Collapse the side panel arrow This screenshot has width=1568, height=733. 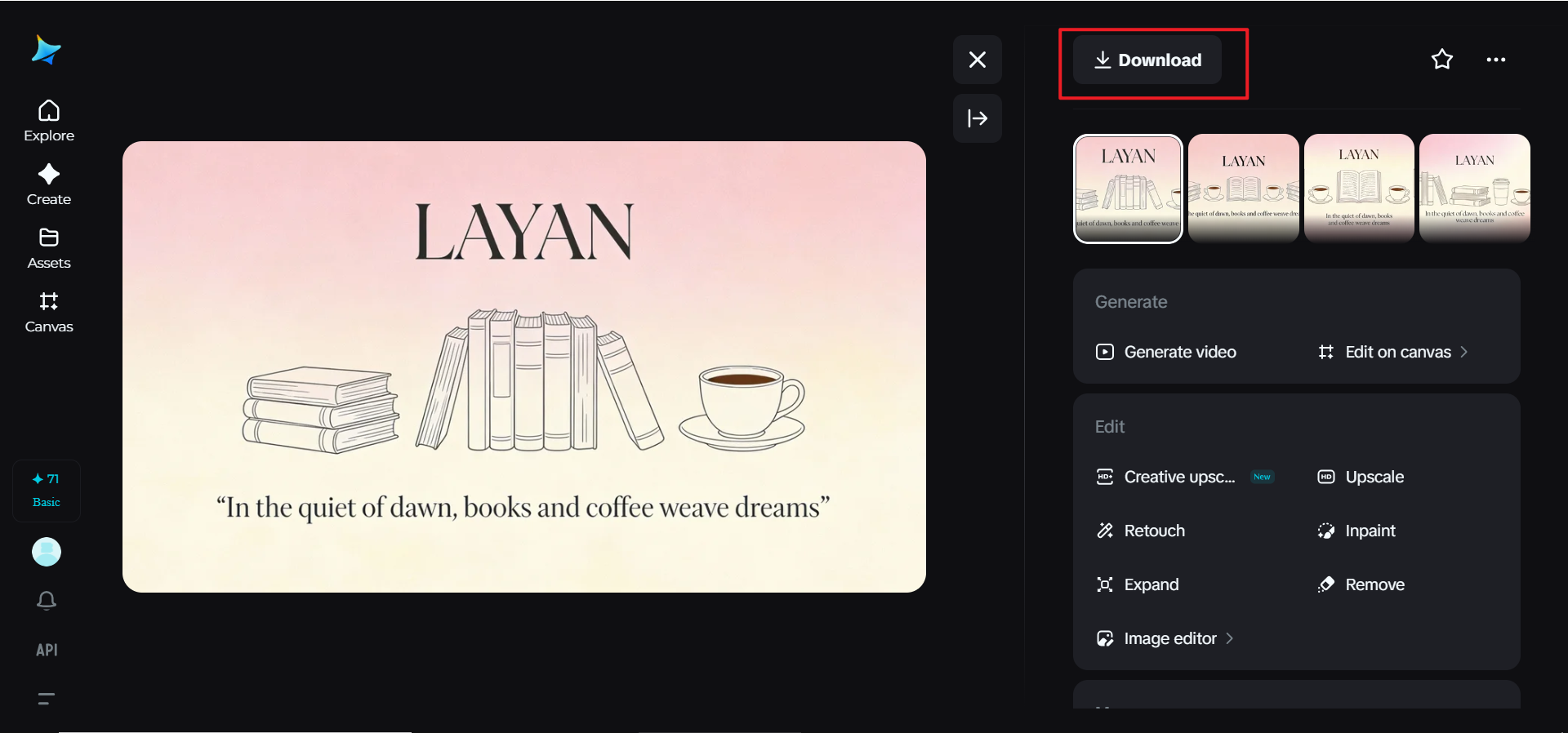[x=978, y=118]
